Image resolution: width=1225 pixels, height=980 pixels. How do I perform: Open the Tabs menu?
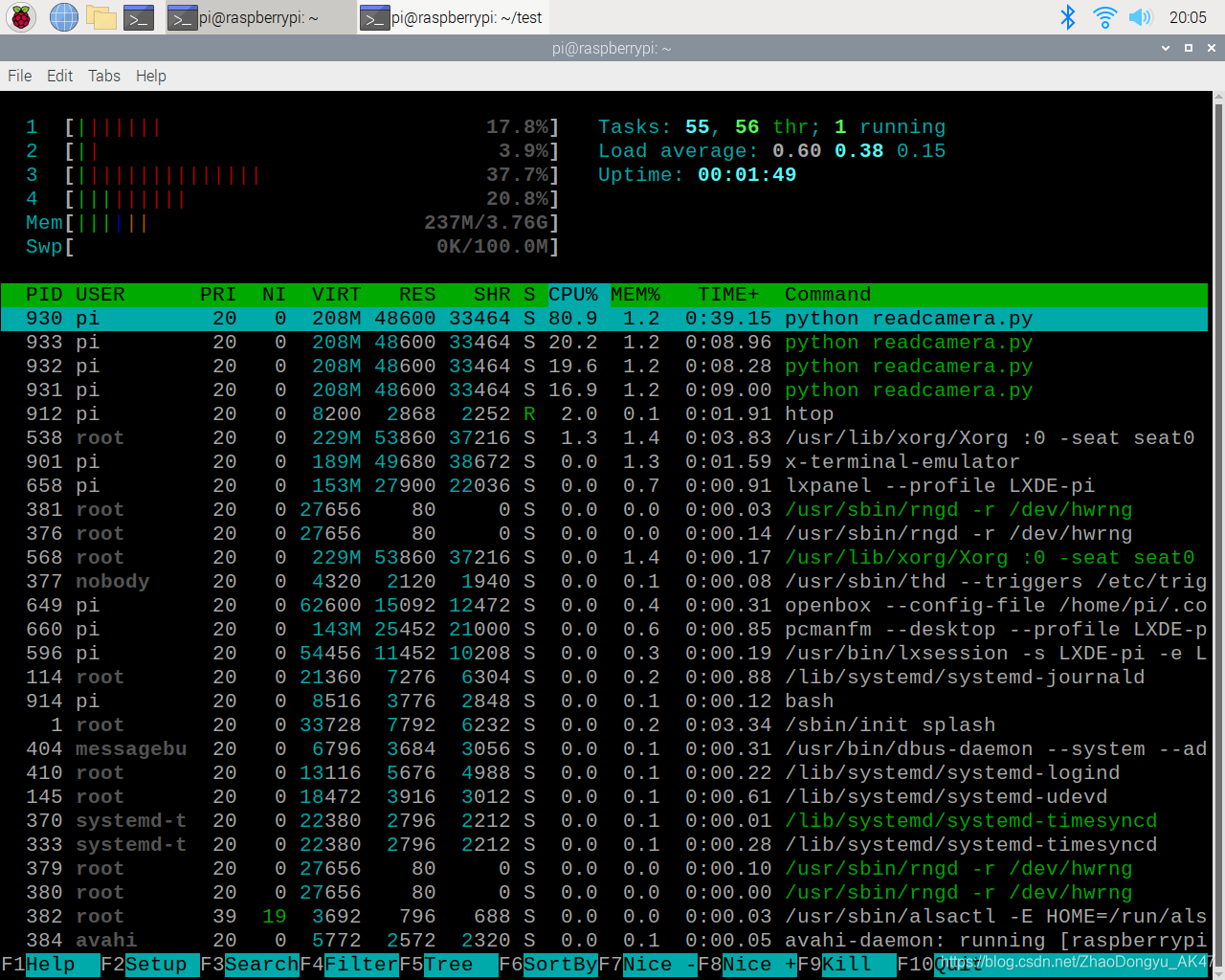point(104,76)
